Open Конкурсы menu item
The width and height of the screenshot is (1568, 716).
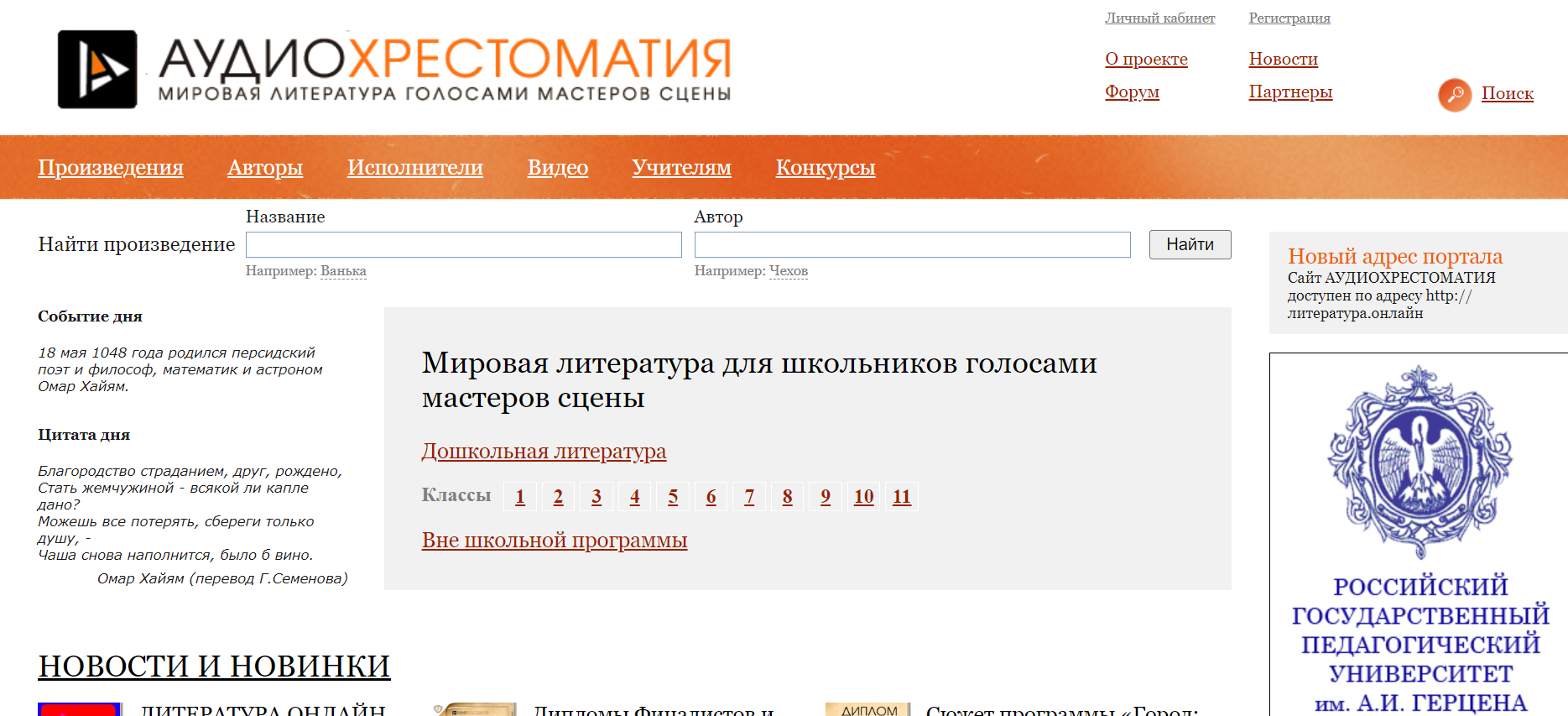point(826,167)
